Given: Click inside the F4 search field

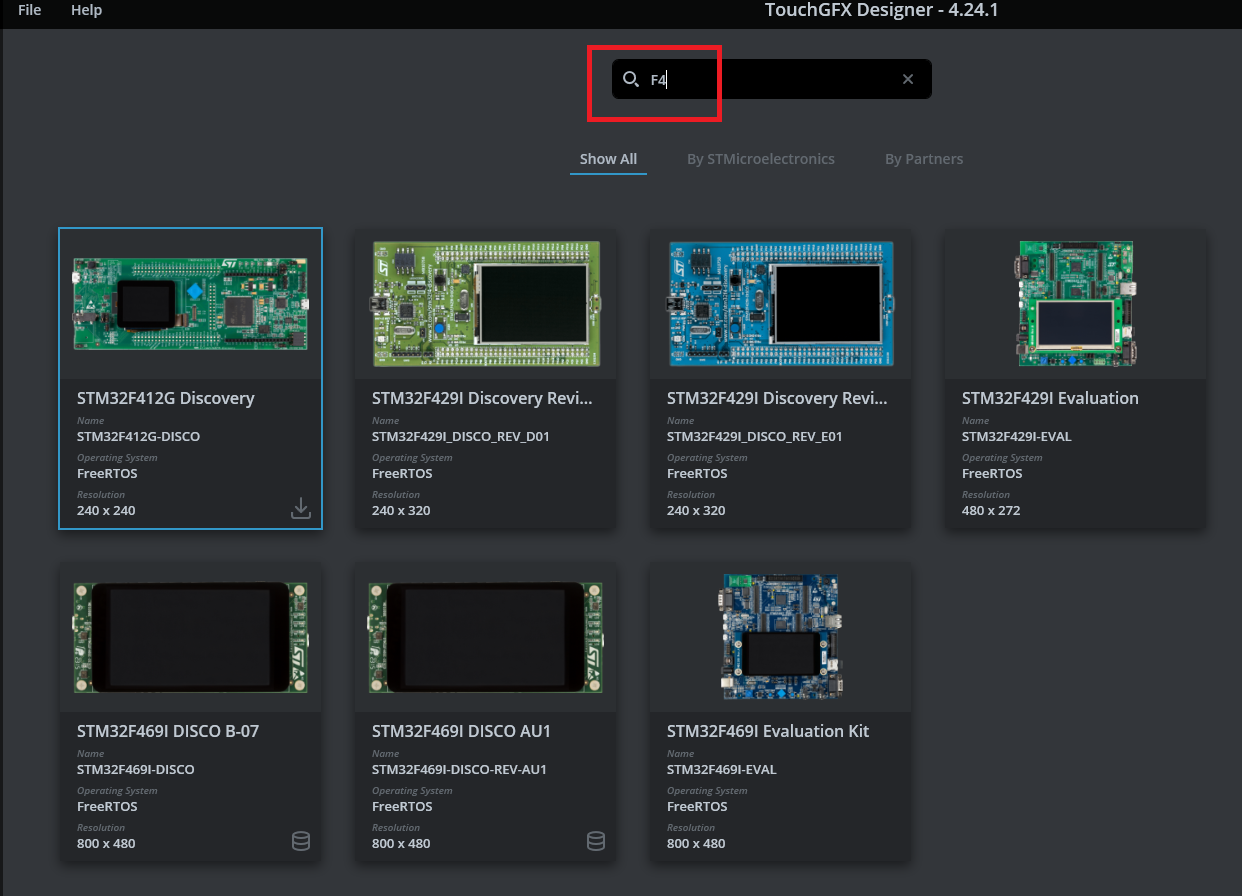Looking at the screenshot, I should click(770, 79).
